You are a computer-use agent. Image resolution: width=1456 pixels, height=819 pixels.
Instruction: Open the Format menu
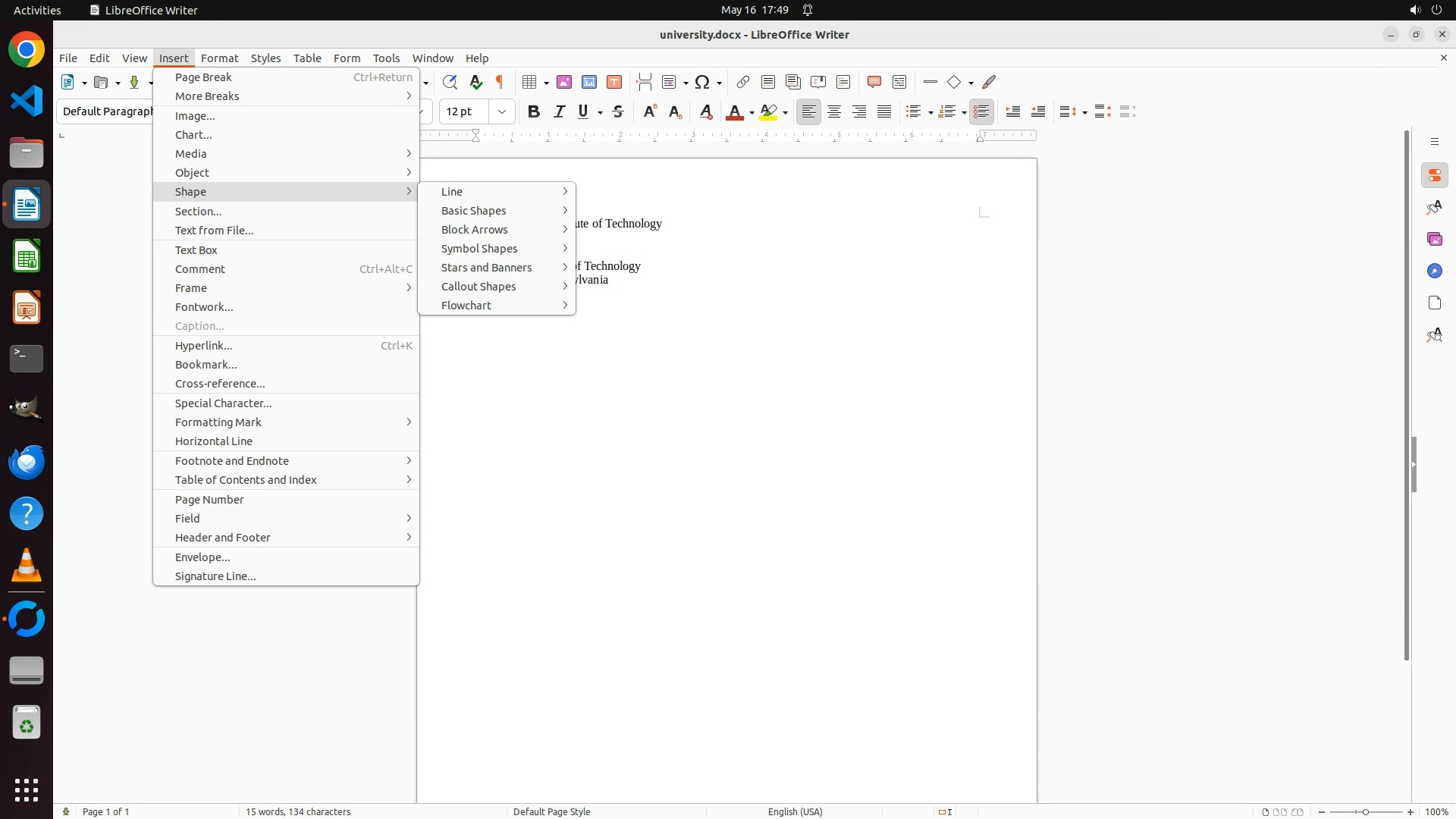tap(219, 58)
